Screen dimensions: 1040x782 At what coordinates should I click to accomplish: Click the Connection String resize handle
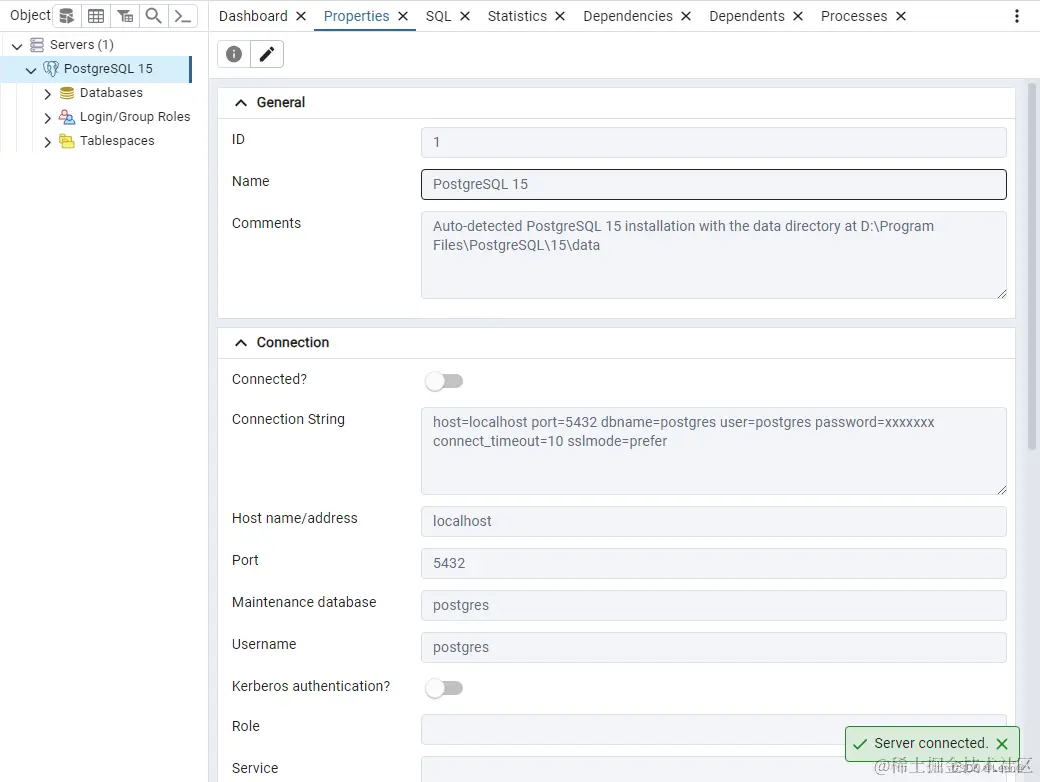tap(1002, 489)
